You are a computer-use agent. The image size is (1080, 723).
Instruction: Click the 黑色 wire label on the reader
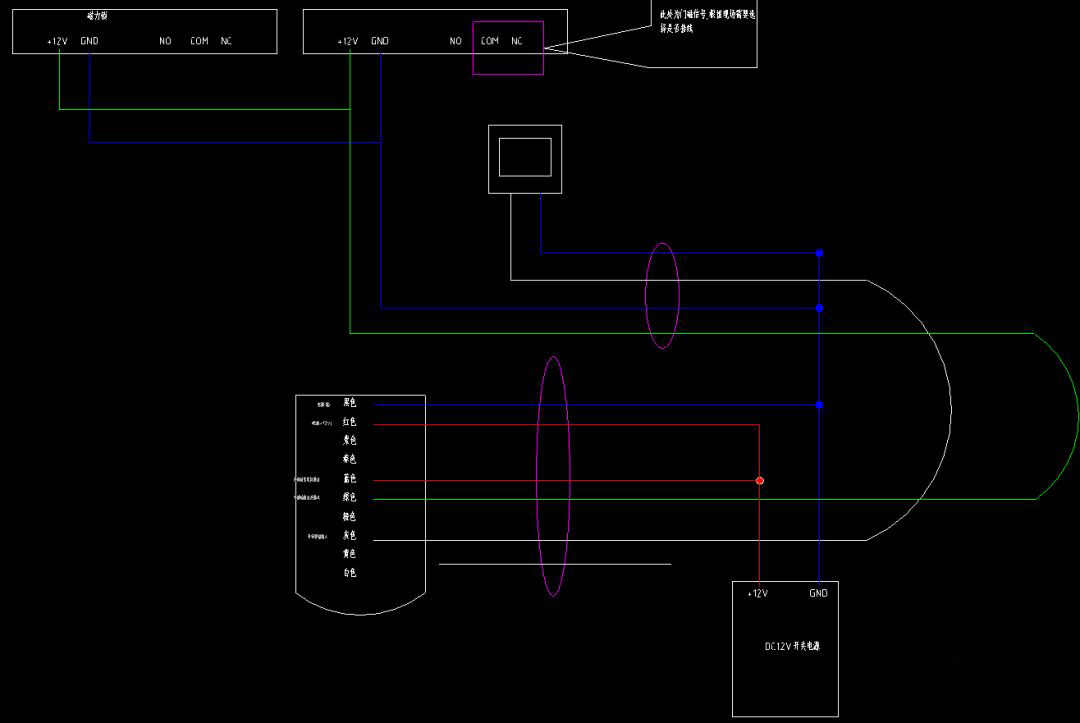coord(349,403)
